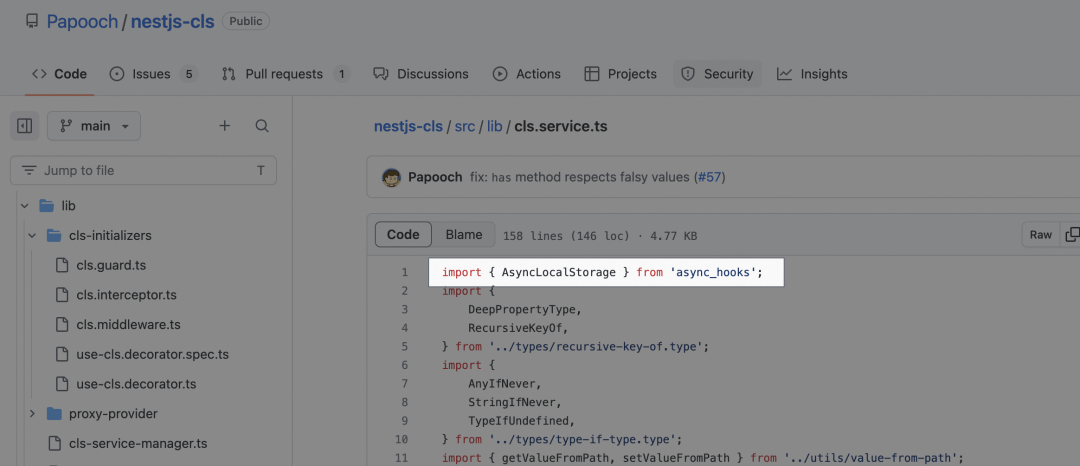Viewport: 1080px width, 466px height.
Task: Click the Raw button
Action: tap(1041, 235)
